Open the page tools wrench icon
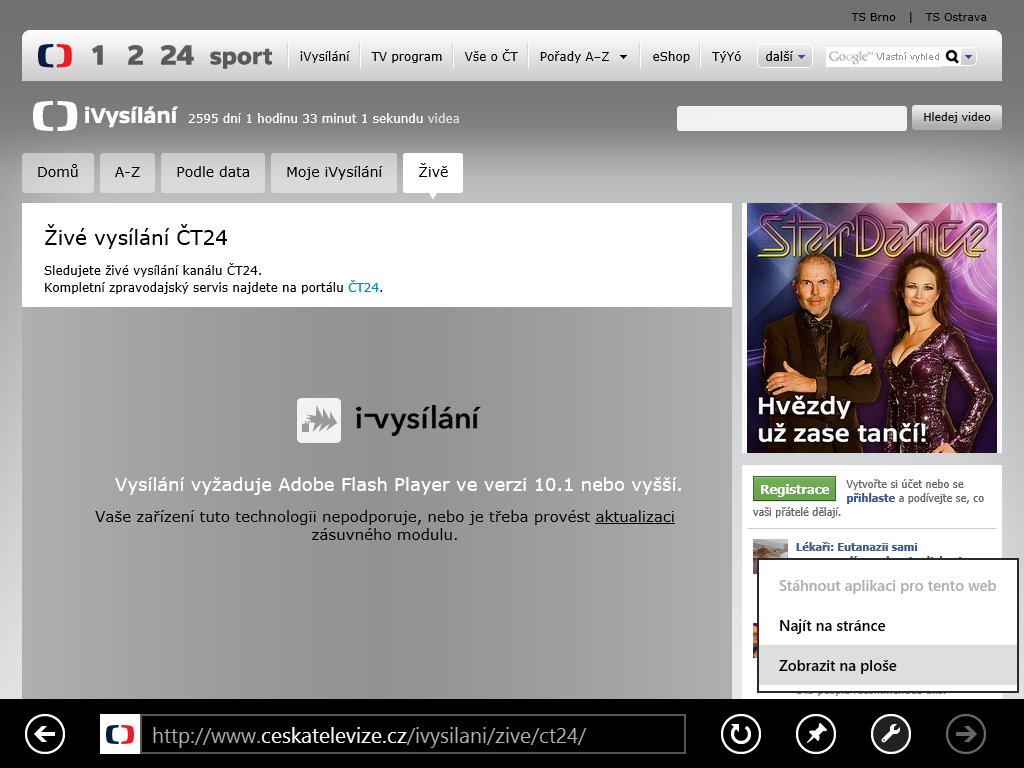The image size is (1024, 768). (x=891, y=734)
